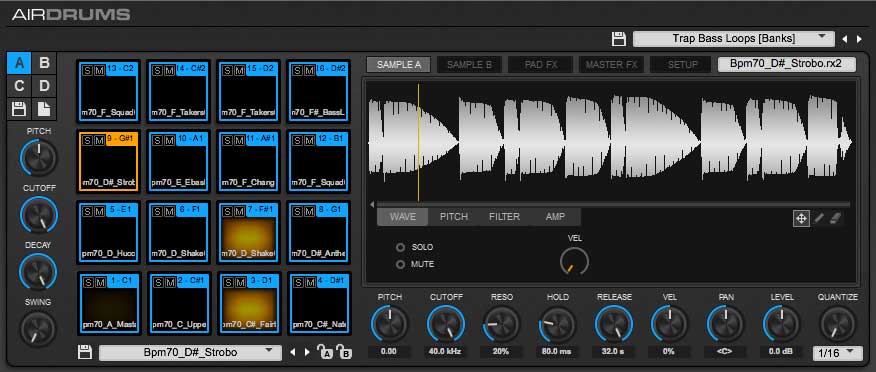876x372 pixels.
Task: Open the PAD FX tab
Action: point(540,64)
